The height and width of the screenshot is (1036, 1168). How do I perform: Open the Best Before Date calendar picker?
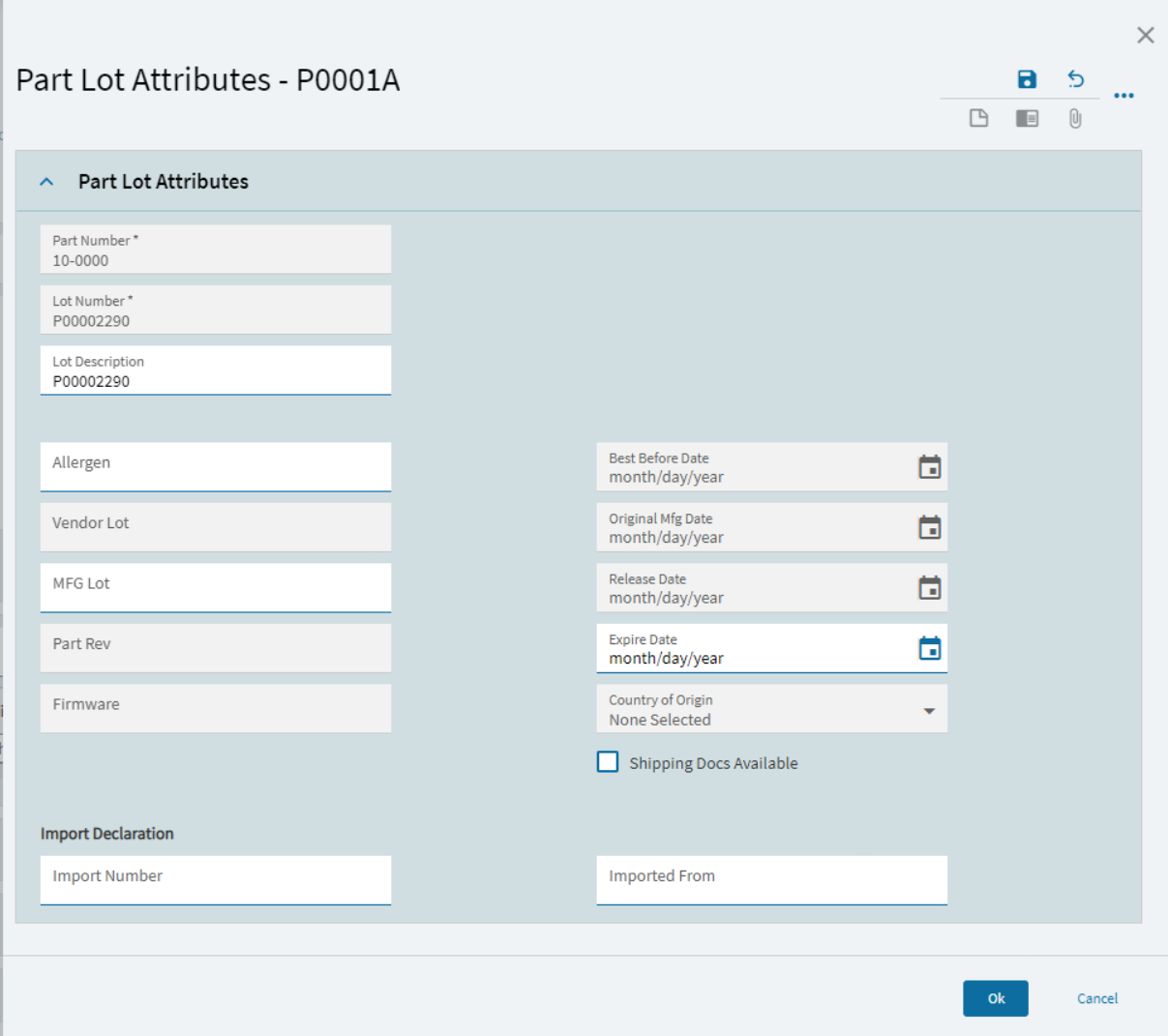click(929, 467)
